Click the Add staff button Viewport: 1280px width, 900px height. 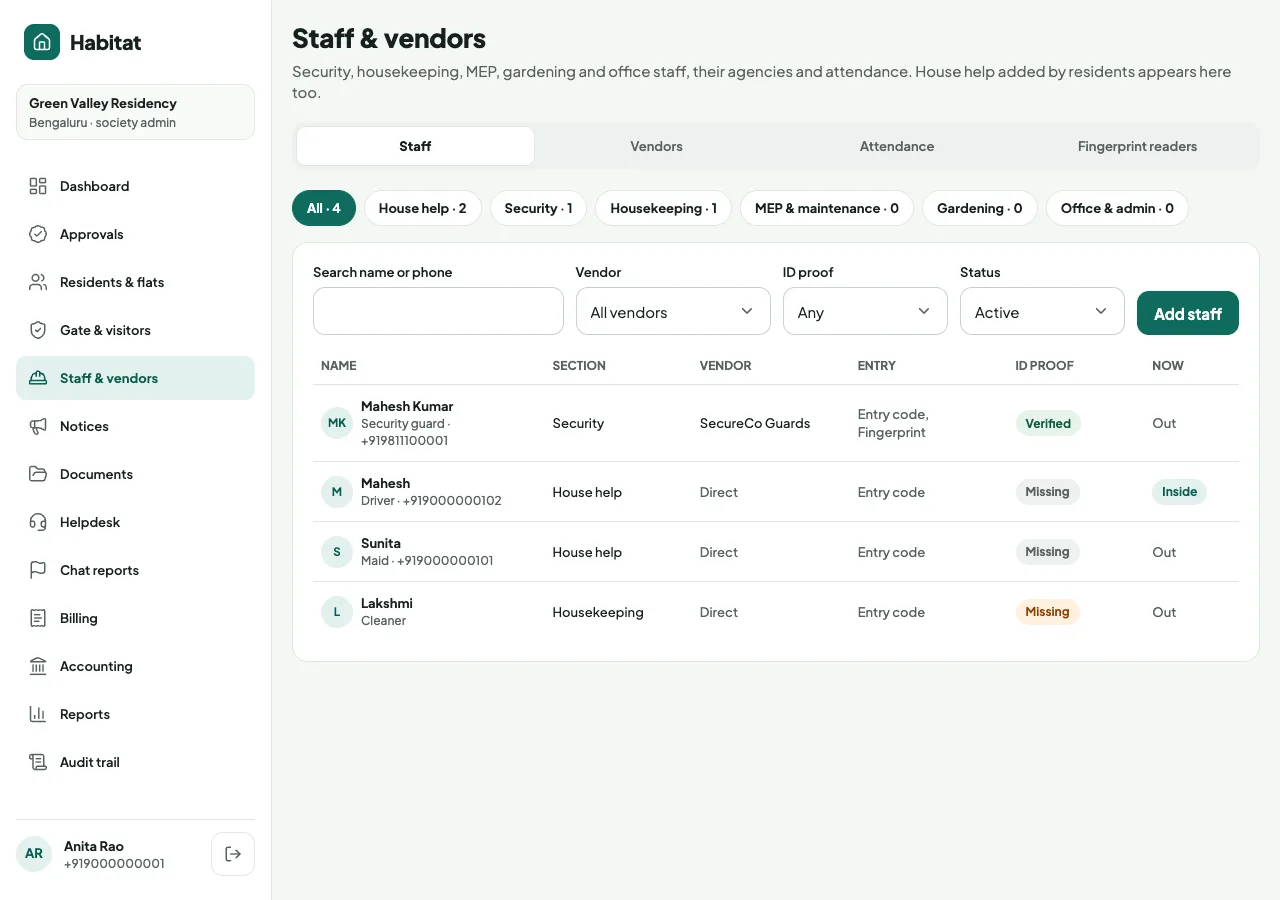1188,313
